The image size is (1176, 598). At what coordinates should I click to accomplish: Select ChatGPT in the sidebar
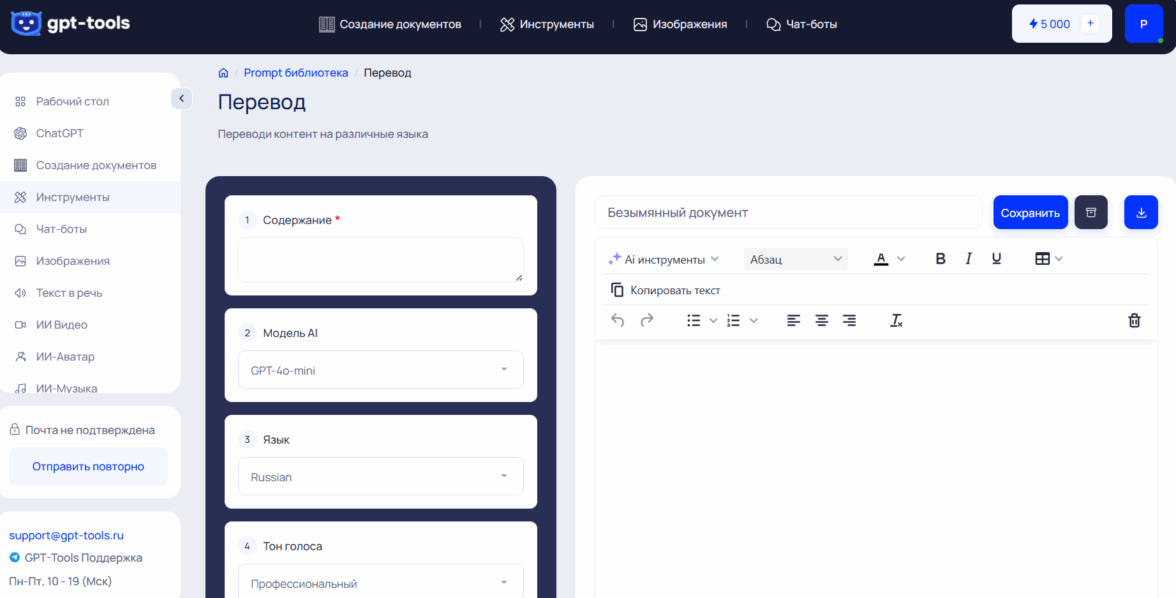(60, 133)
